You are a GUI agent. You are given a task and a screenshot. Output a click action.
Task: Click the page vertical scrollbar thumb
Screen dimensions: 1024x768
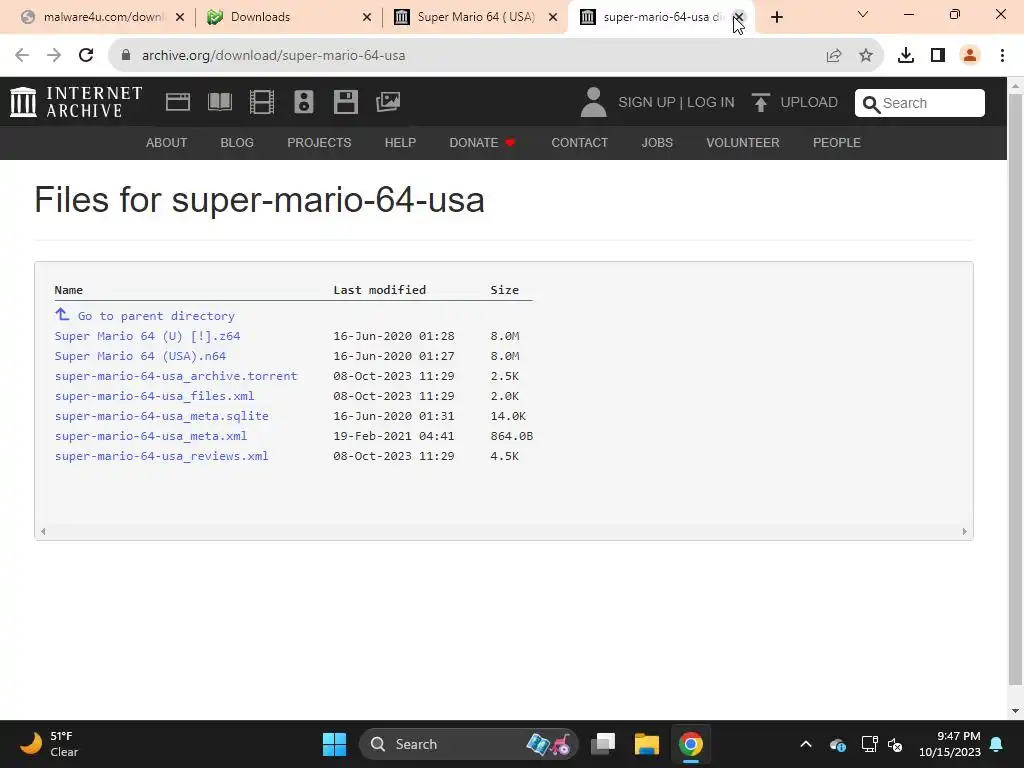(x=1015, y=389)
